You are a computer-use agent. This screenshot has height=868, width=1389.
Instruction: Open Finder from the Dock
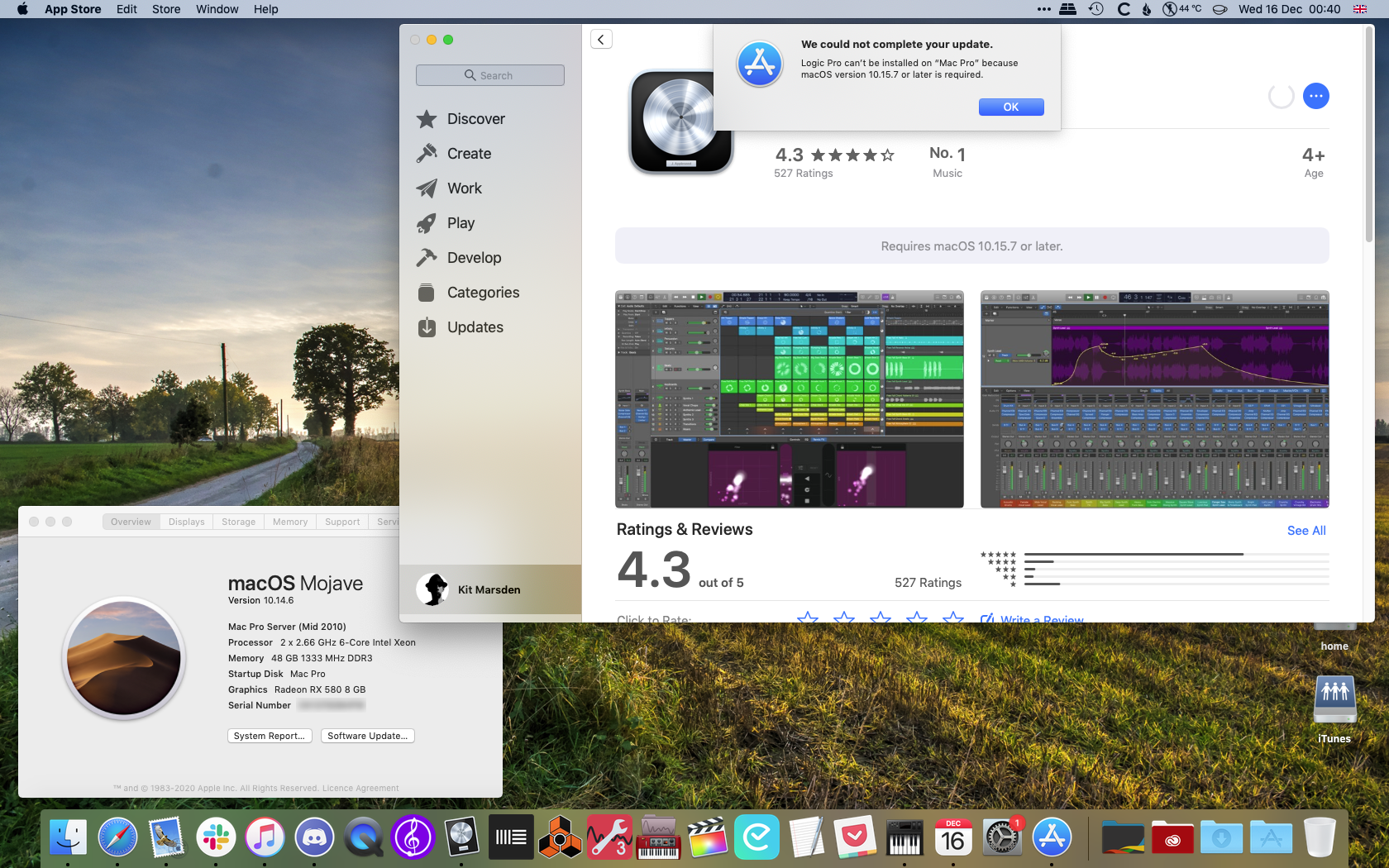click(x=68, y=838)
